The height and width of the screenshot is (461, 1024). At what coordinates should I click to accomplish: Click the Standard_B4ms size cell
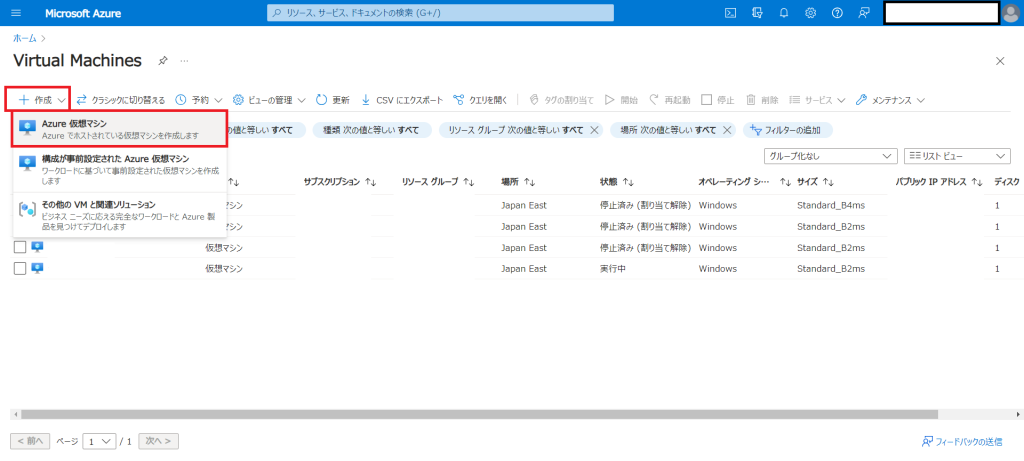pyautogui.click(x=831, y=206)
